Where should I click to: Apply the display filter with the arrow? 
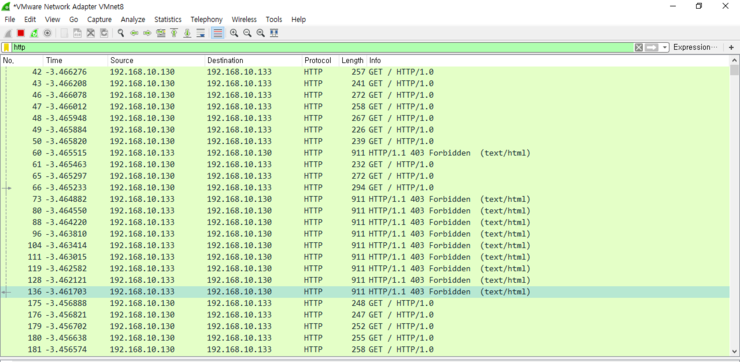[652, 47]
